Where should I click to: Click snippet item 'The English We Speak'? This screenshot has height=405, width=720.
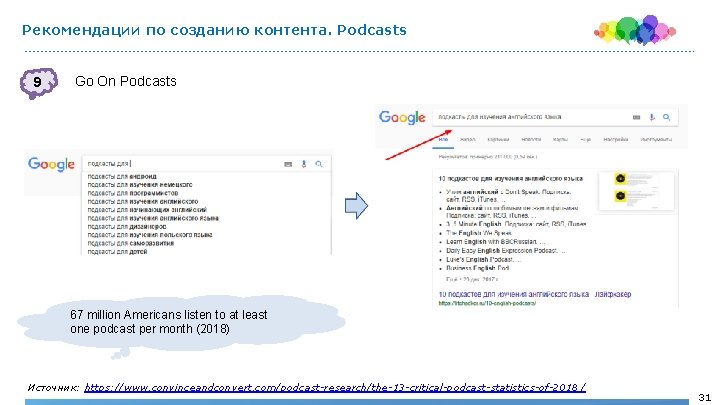(478, 233)
